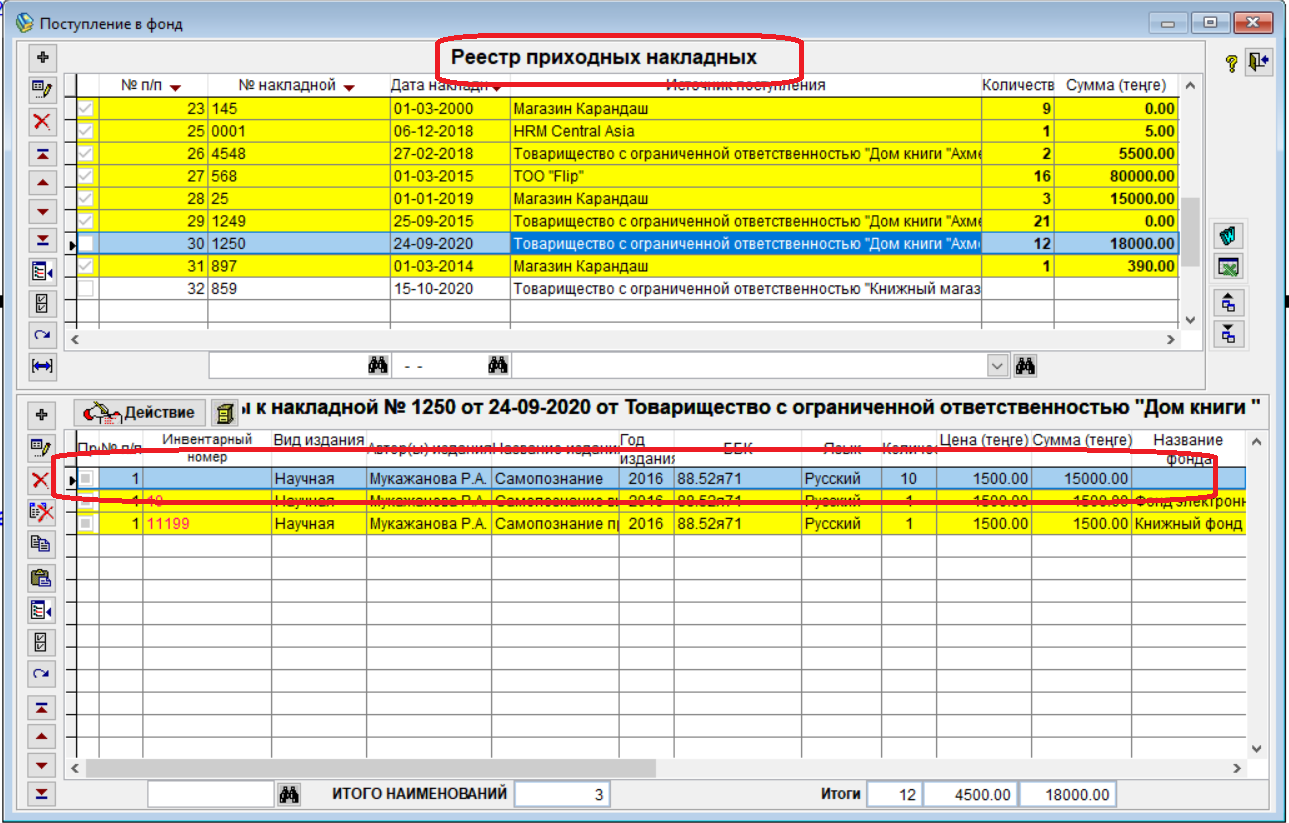Toggle checkbox for invoice row 30
The height and width of the screenshot is (823, 1289).
(x=88, y=243)
